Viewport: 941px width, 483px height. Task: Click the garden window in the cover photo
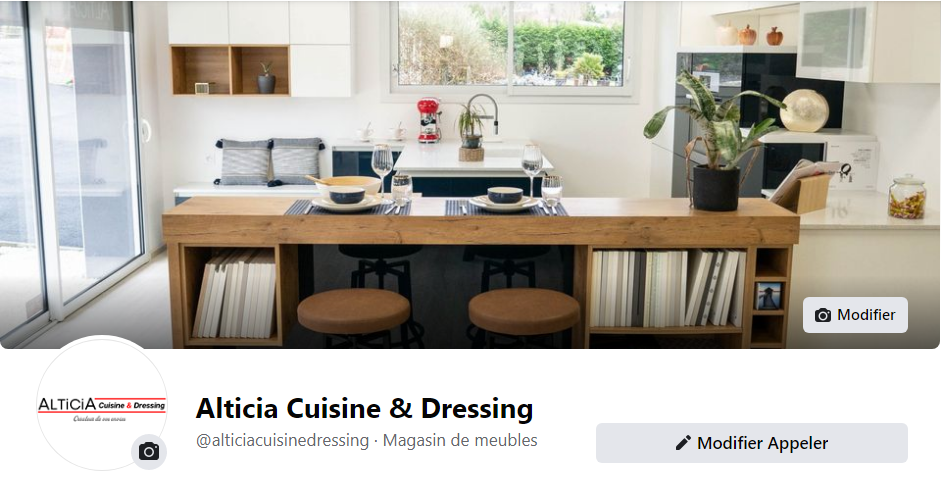510,47
